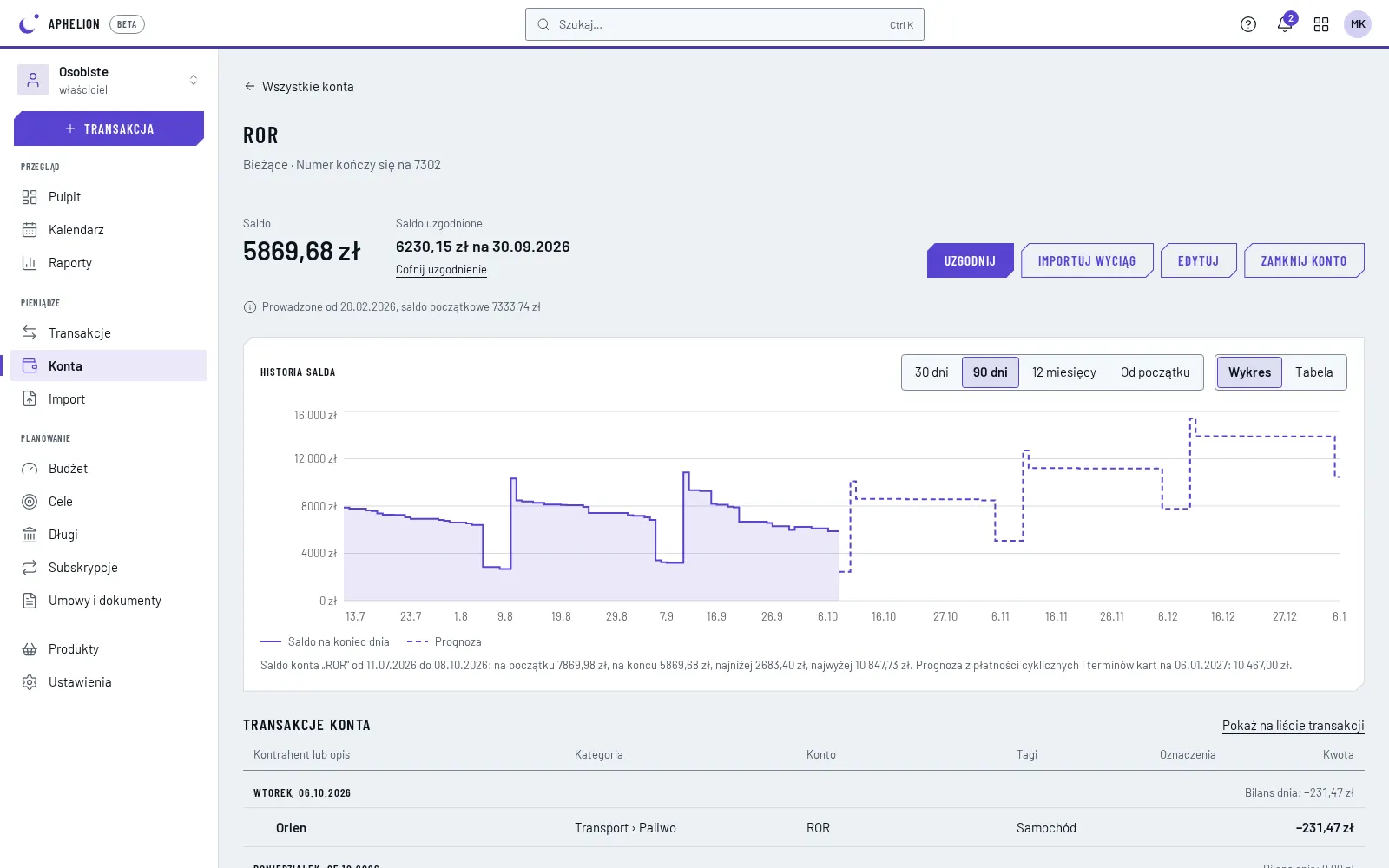Screen dimensions: 1389x868
Task: Click the Długi bank icon
Action: click(x=30, y=535)
